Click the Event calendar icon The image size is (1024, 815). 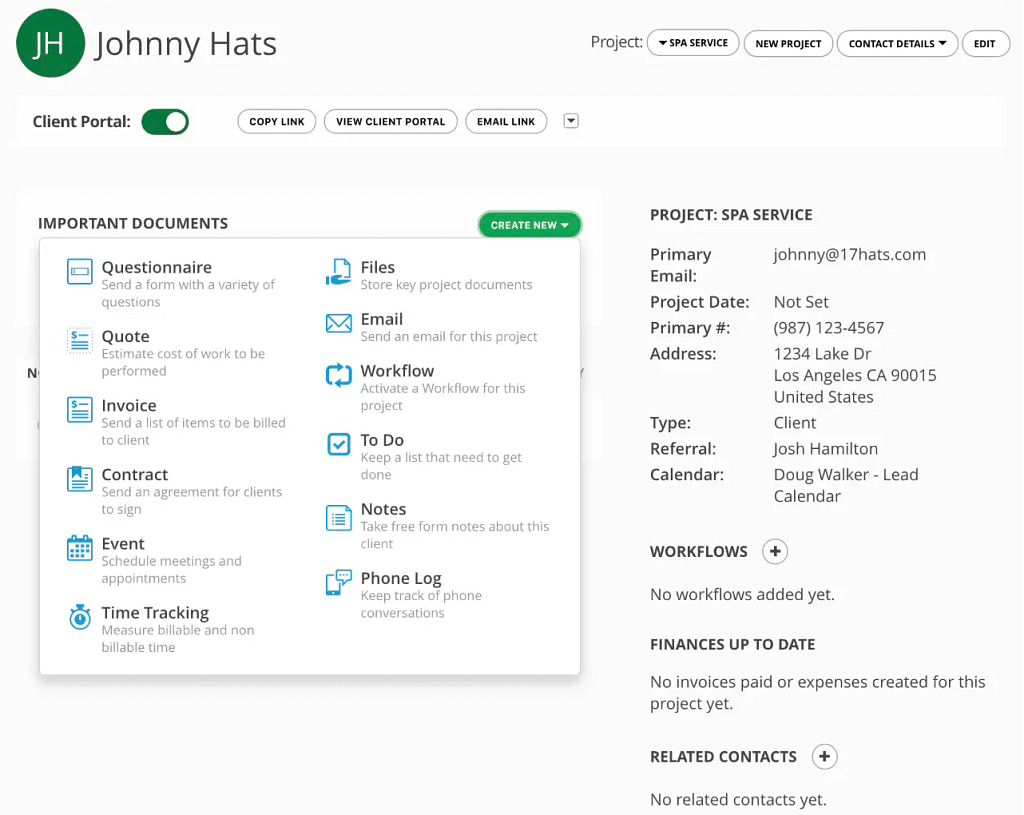click(80, 548)
